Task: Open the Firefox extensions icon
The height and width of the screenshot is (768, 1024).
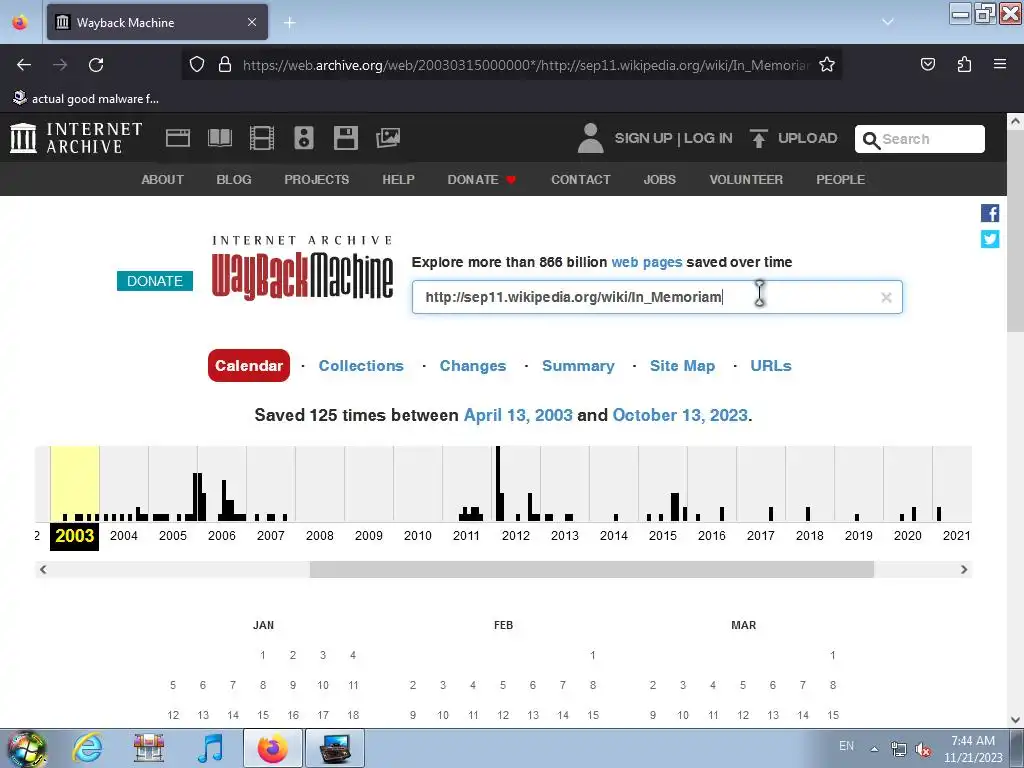Action: (x=964, y=65)
